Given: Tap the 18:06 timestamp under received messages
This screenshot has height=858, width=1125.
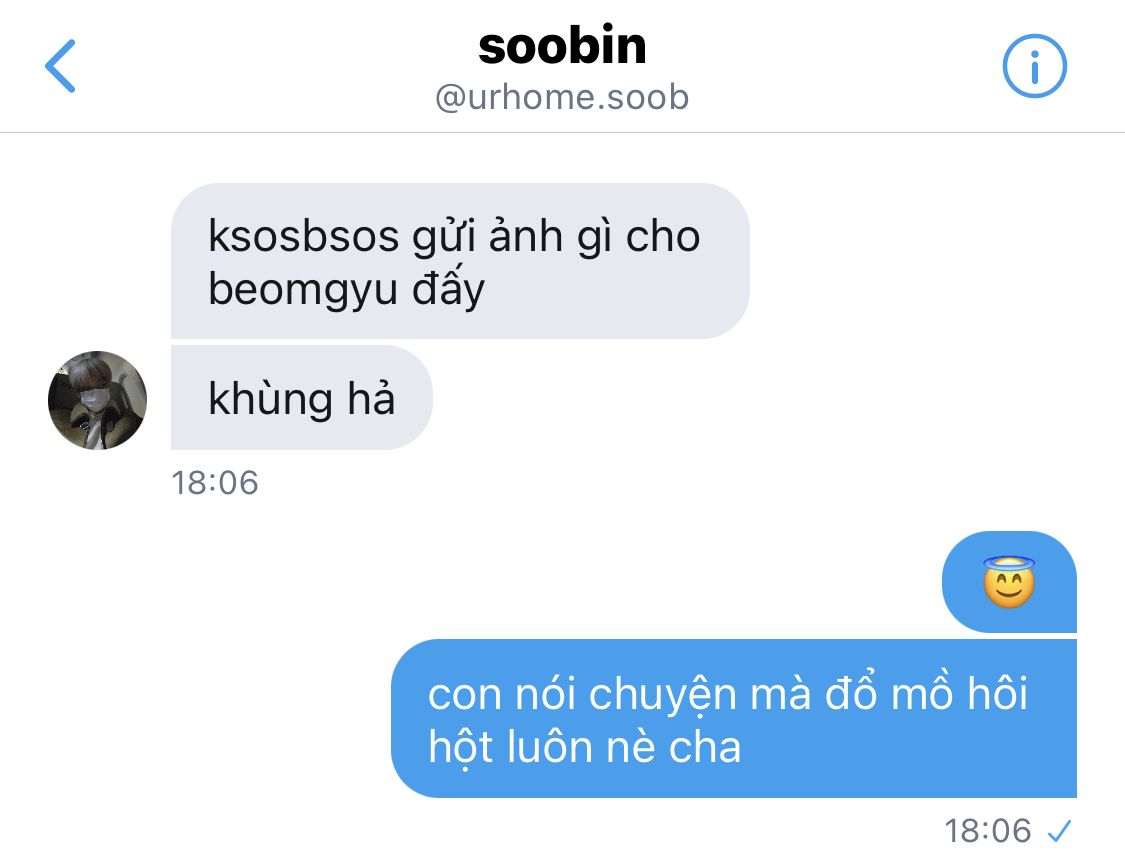Looking at the screenshot, I should click(215, 483).
